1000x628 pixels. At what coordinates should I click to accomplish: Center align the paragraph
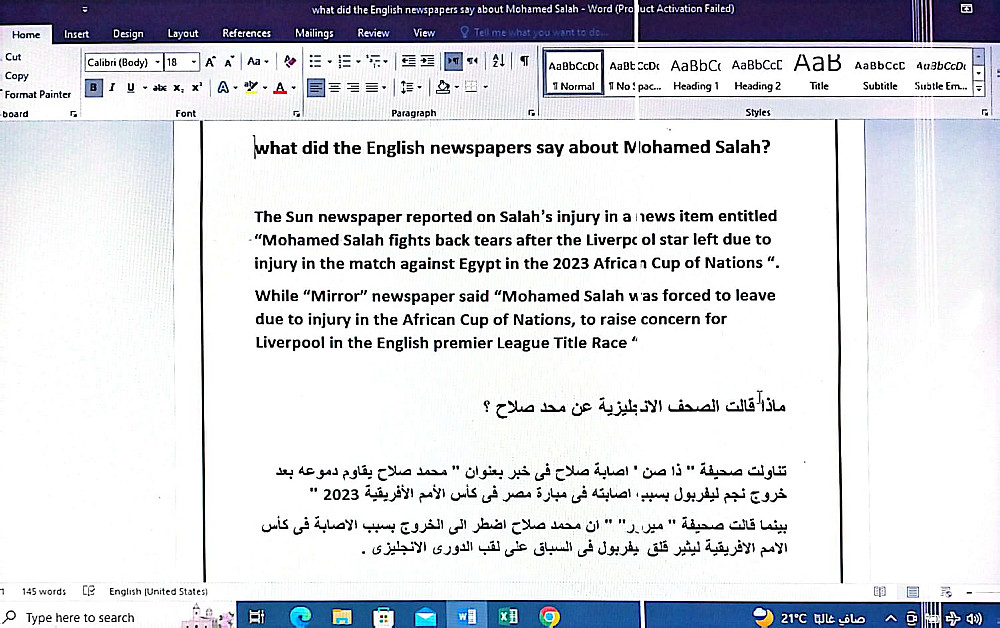334,87
